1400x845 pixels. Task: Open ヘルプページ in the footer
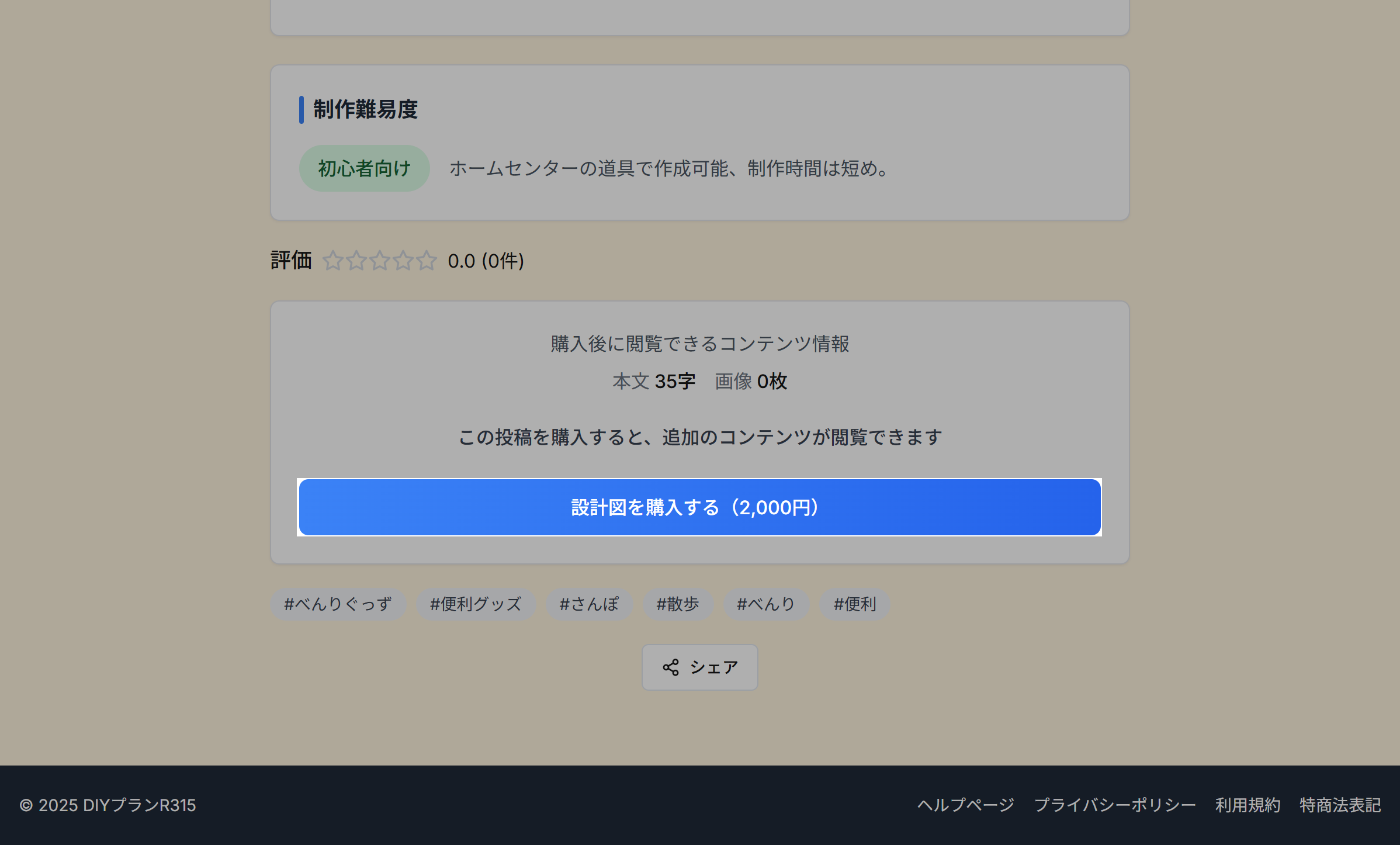point(965,805)
